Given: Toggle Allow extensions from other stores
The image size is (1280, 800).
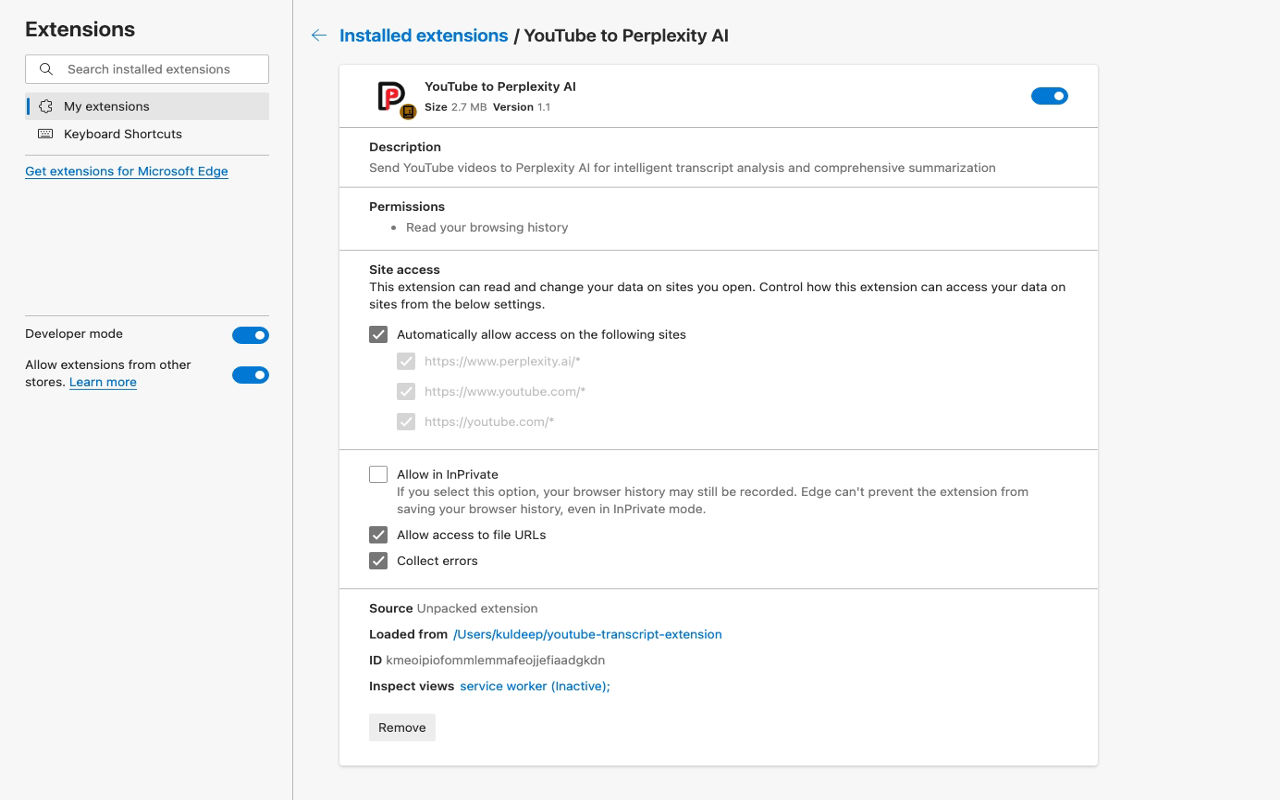Looking at the screenshot, I should 250,375.
